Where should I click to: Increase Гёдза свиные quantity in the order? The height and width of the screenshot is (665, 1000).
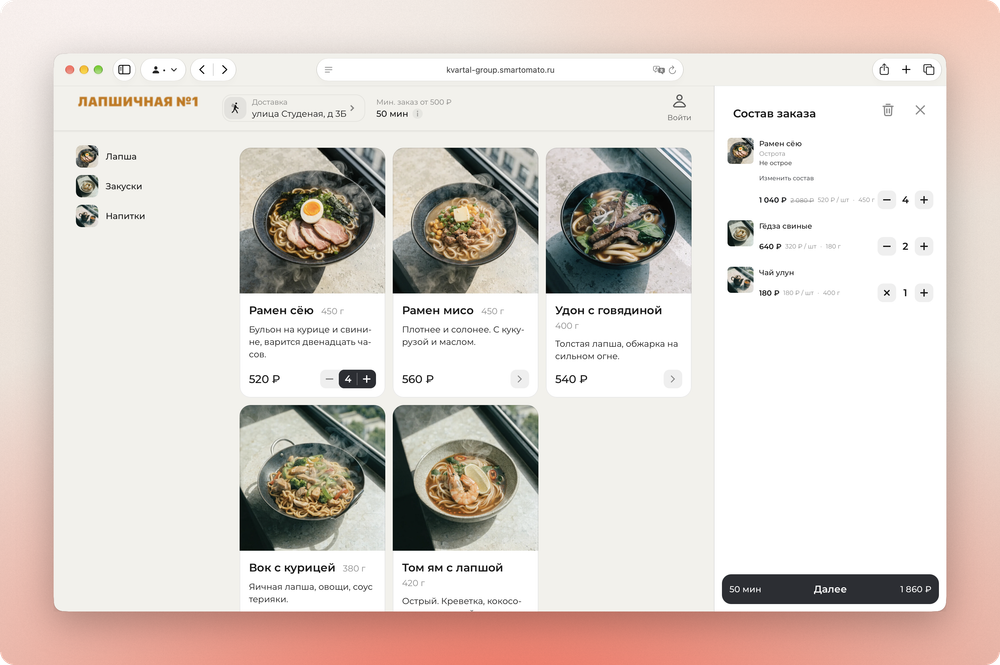tap(923, 246)
